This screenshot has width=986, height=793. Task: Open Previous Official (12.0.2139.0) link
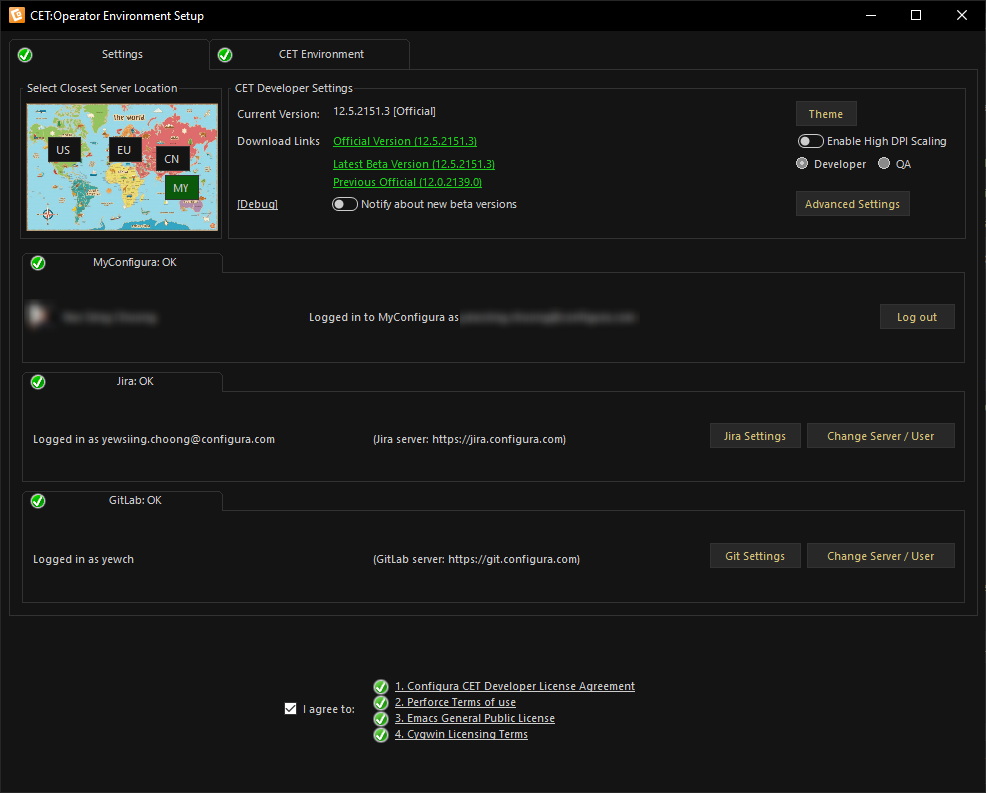coord(407,182)
